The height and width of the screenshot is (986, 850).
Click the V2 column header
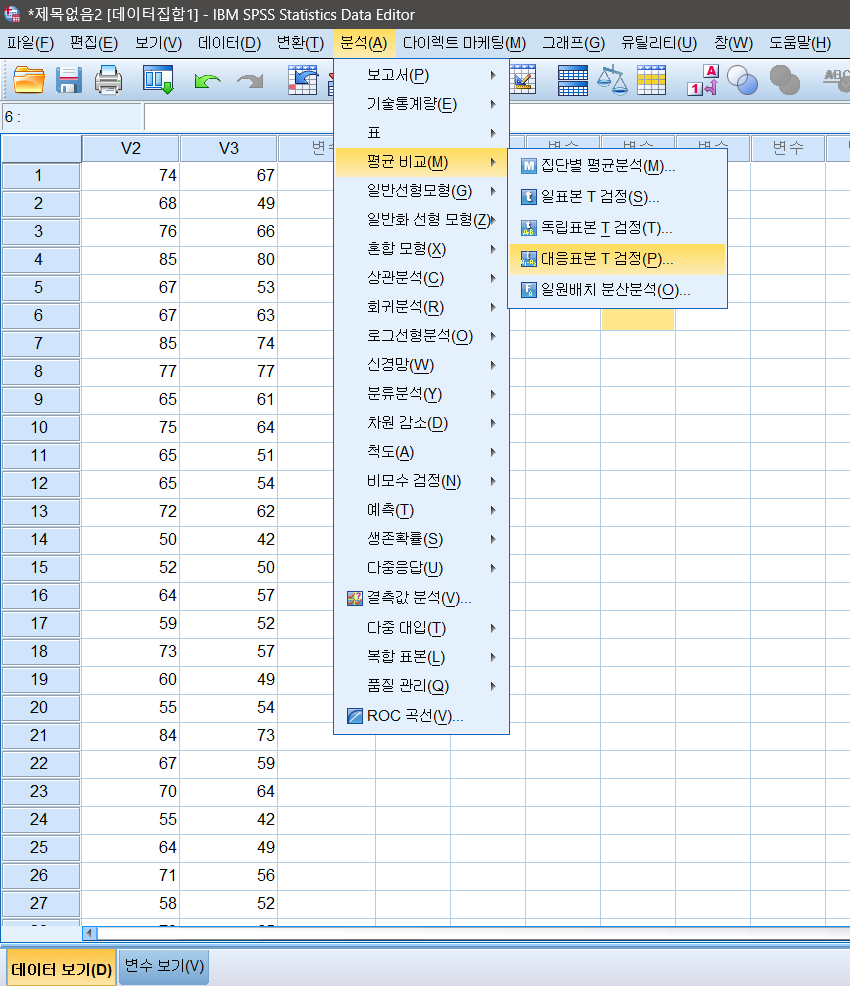[x=131, y=148]
